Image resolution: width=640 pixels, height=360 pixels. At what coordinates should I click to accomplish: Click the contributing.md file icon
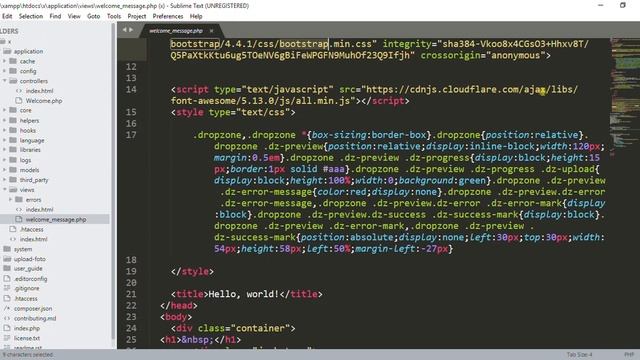pos(7,318)
